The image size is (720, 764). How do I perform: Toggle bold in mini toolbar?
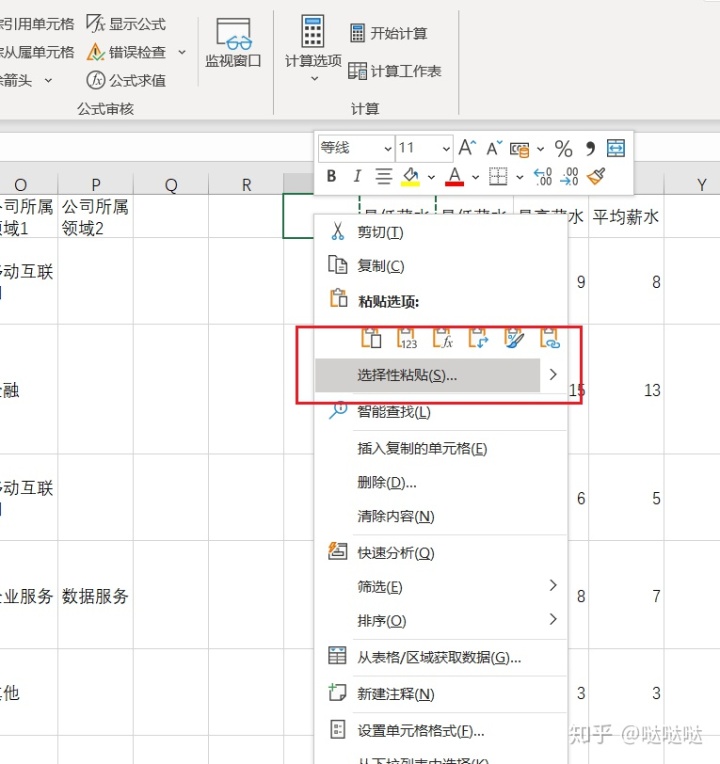(331, 176)
